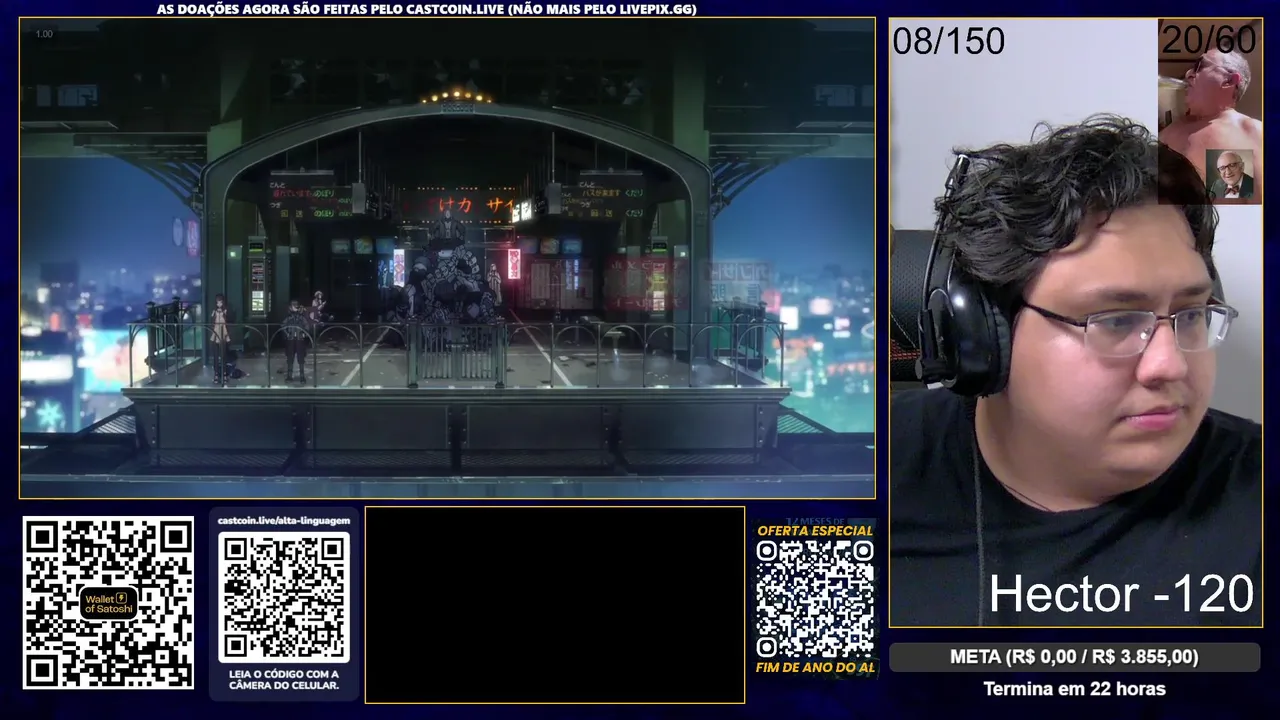Click the Hector -120 label
The height and width of the screenshot is (720, 1280).
(1121, 594)
